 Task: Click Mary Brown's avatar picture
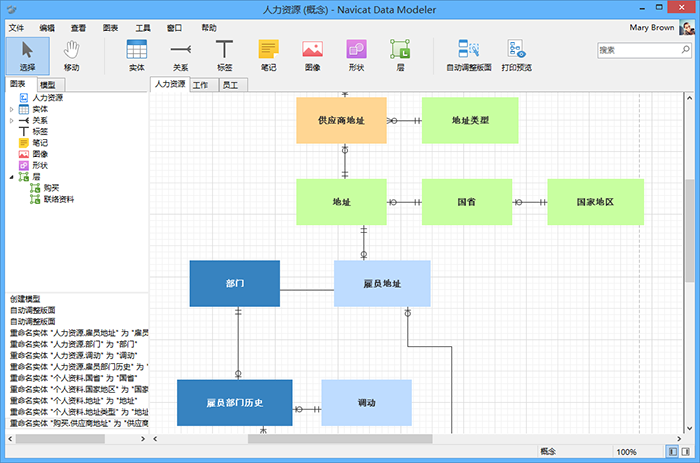[x=687, y=27]
